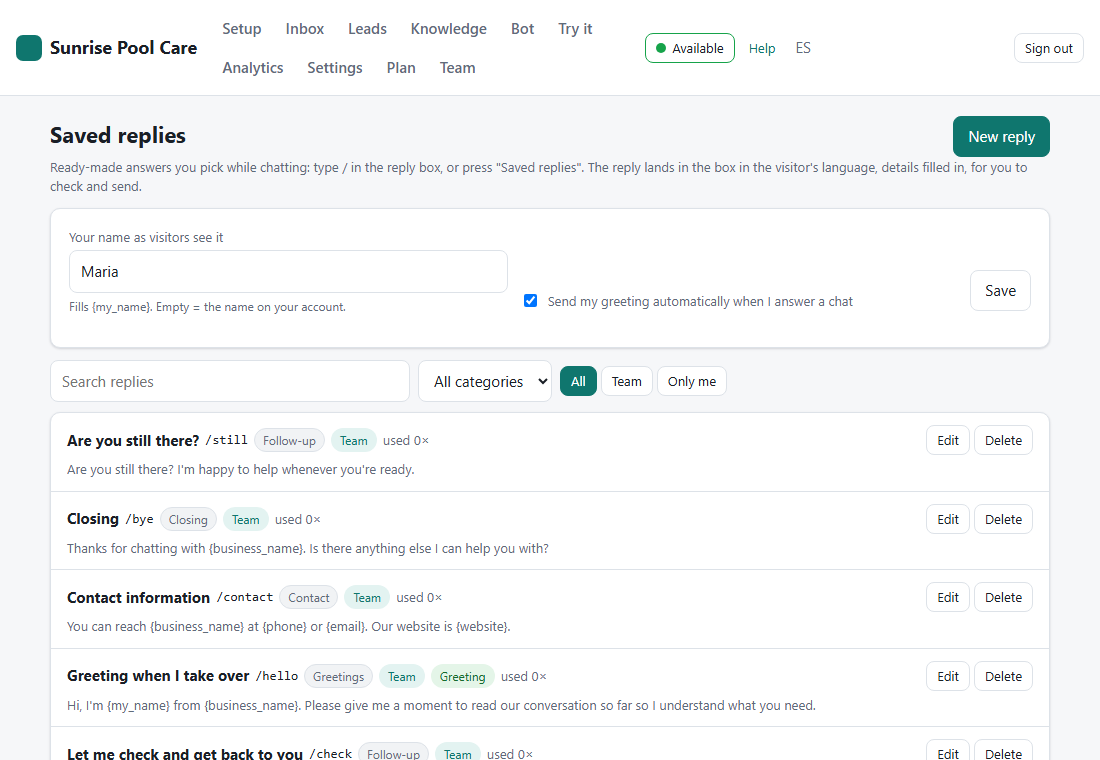Viewport: 1100px width, 760px height.
Task: Click the Search replies field
Action: (230, 382)
